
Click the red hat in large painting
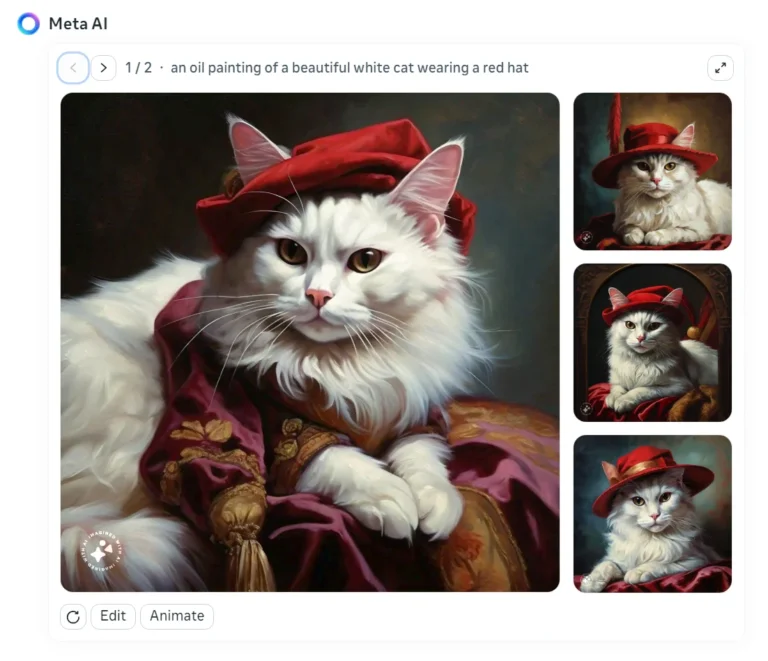click(x=330, y=170)
